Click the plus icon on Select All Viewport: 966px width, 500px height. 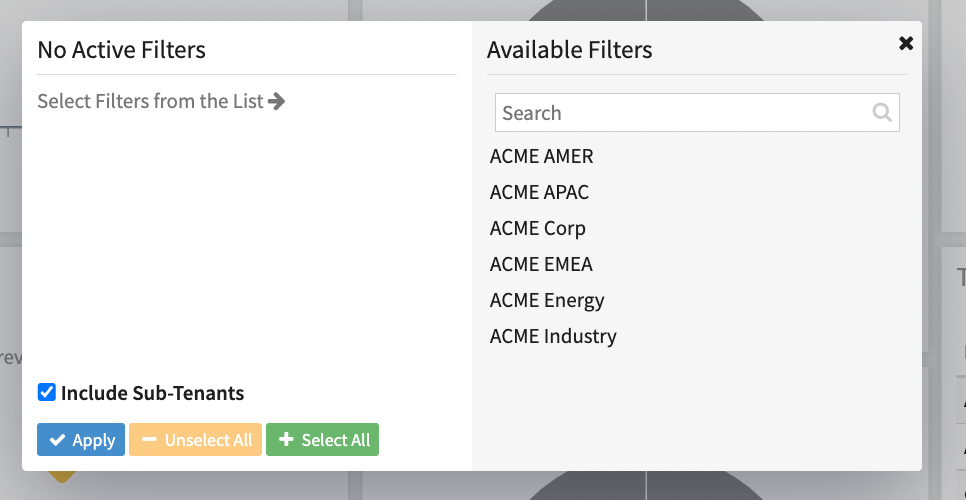(x=287, y=440)
